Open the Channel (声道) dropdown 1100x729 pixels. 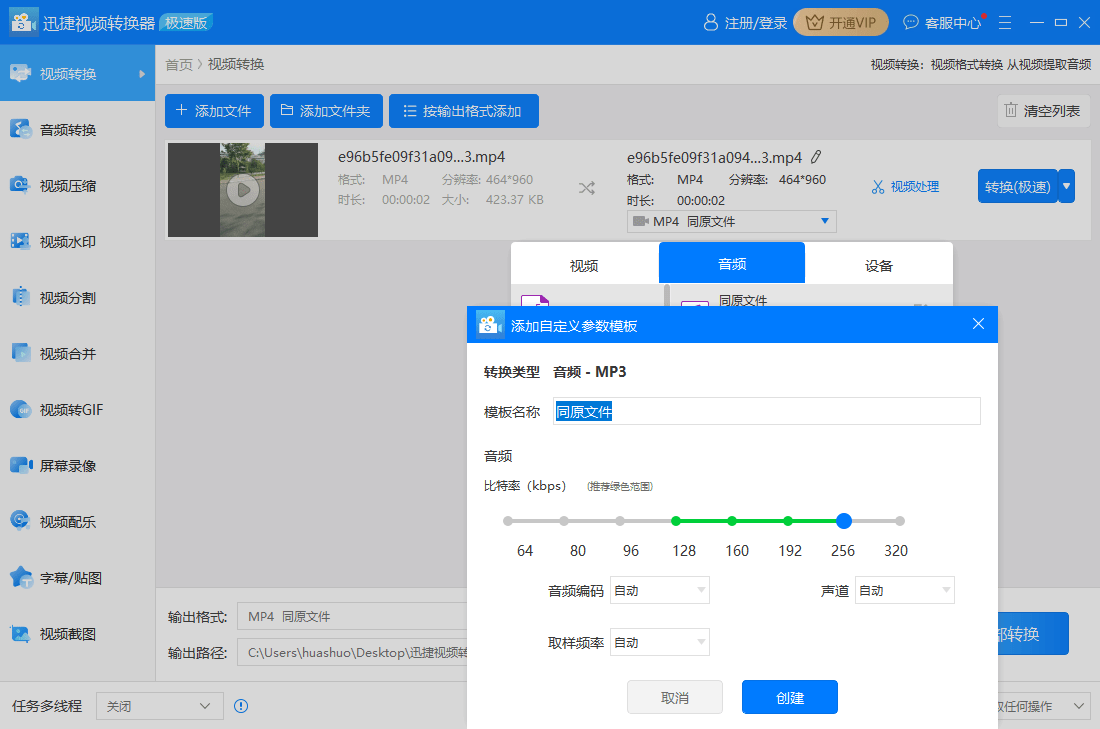click(904, 591)
